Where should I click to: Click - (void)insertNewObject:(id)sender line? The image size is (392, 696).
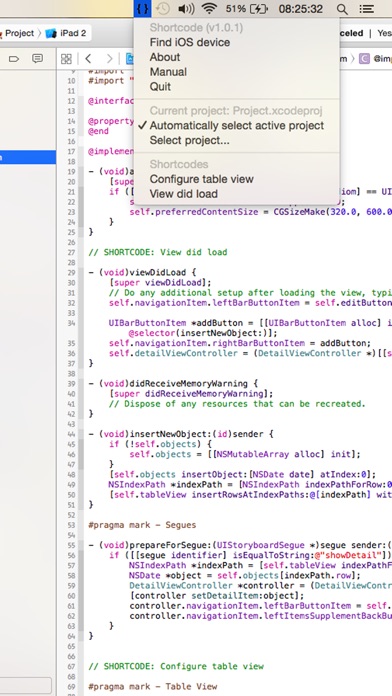(181, 434)
